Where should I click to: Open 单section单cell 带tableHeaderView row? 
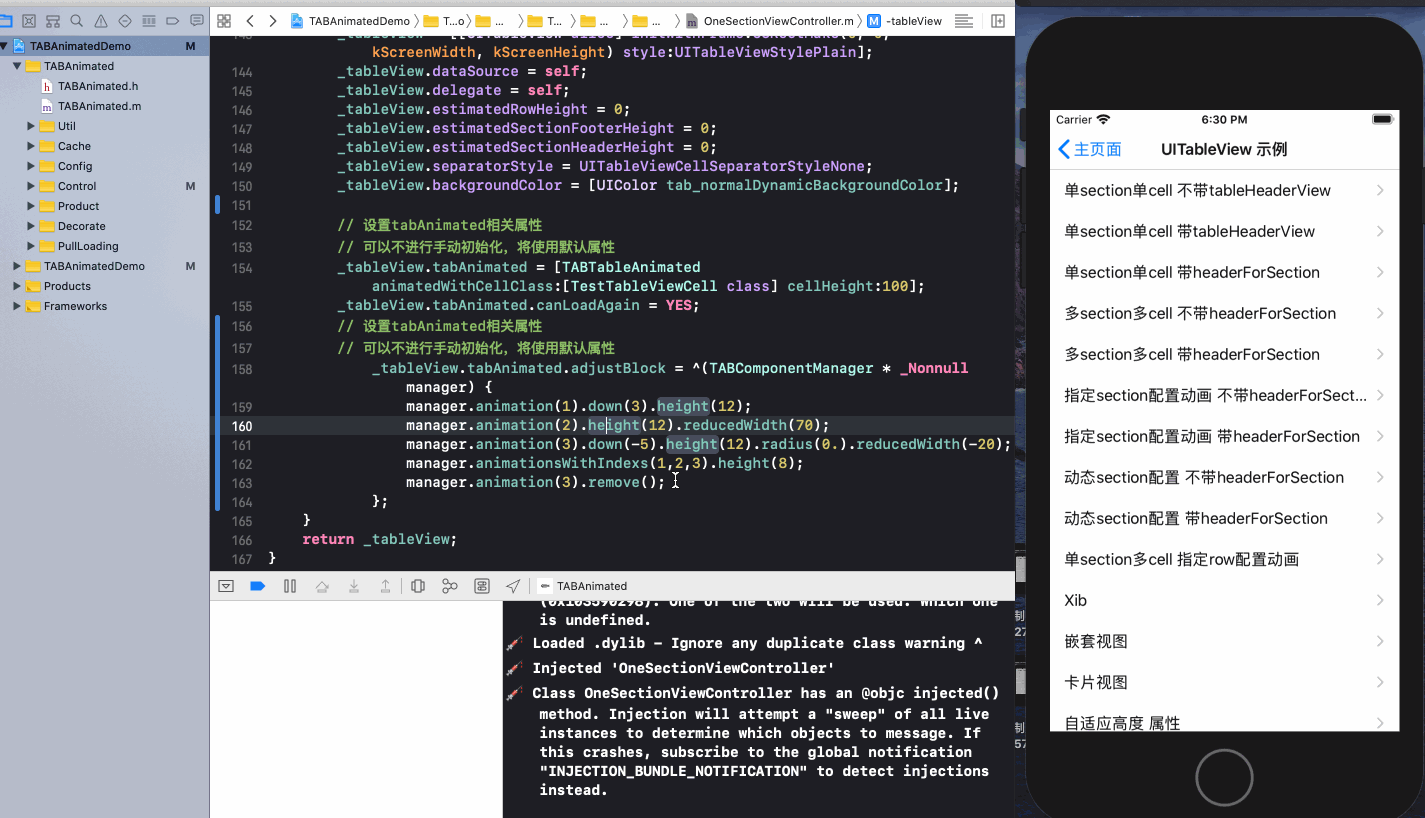click(1224, 231)
